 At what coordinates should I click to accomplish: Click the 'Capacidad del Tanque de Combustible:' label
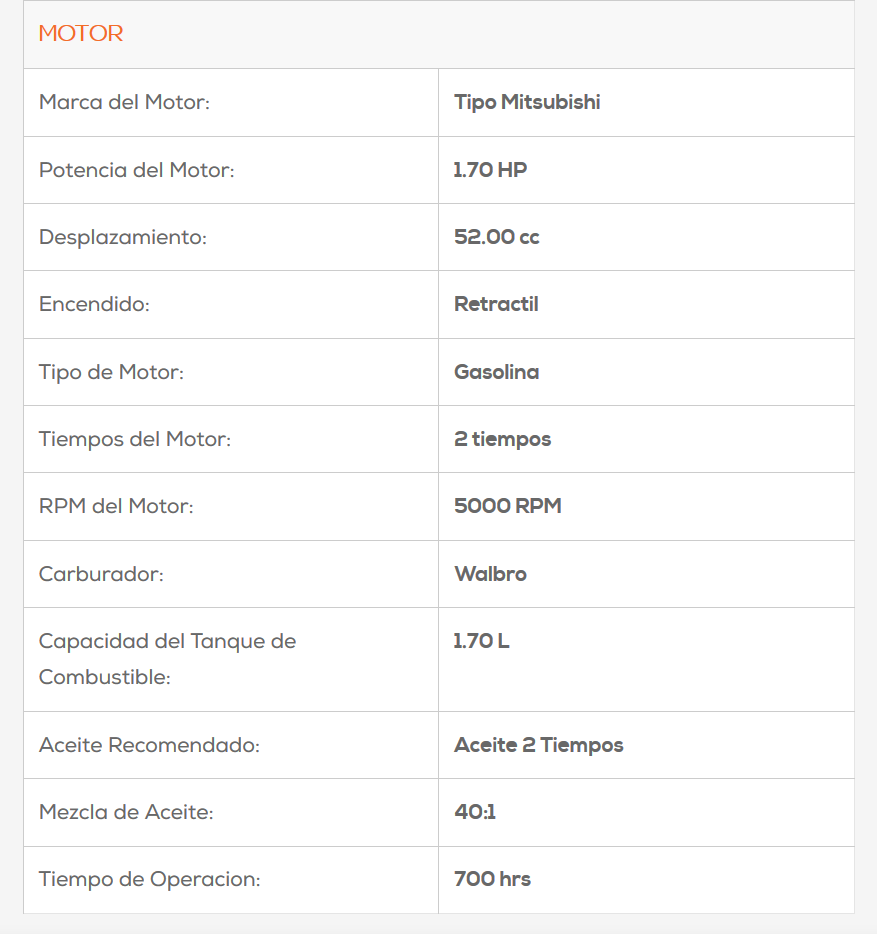click(x=167, y=659)
